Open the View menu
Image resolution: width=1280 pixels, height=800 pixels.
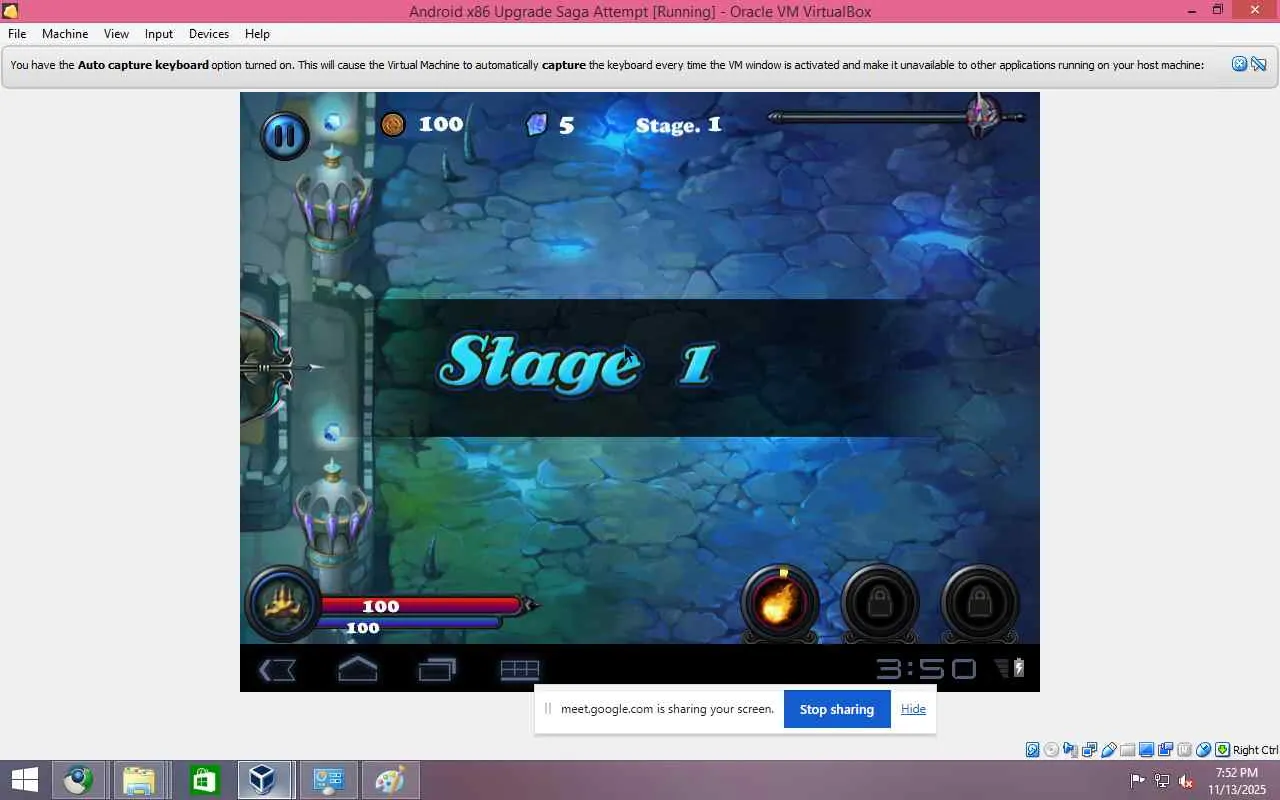[x=116, y=34]
